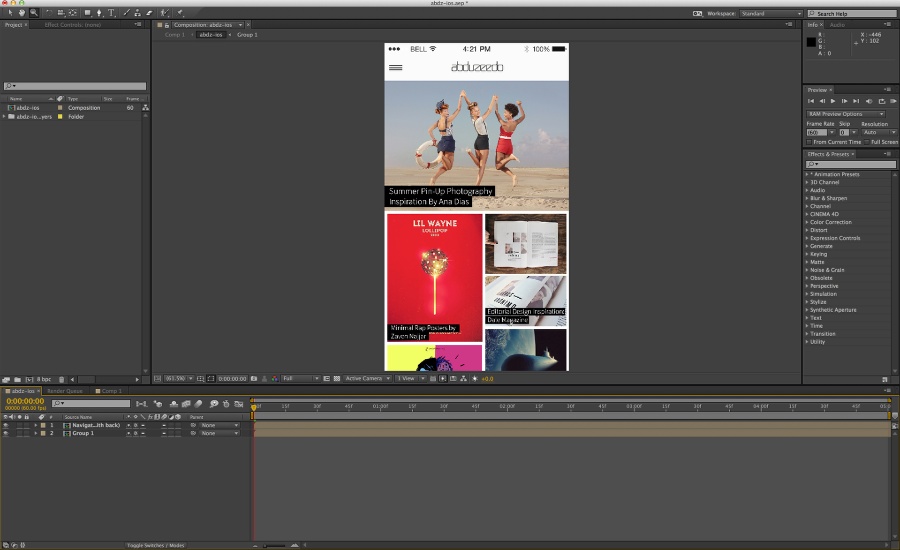Play the preview
This screenshot has height=550, width=900.
tap(833, 101)
